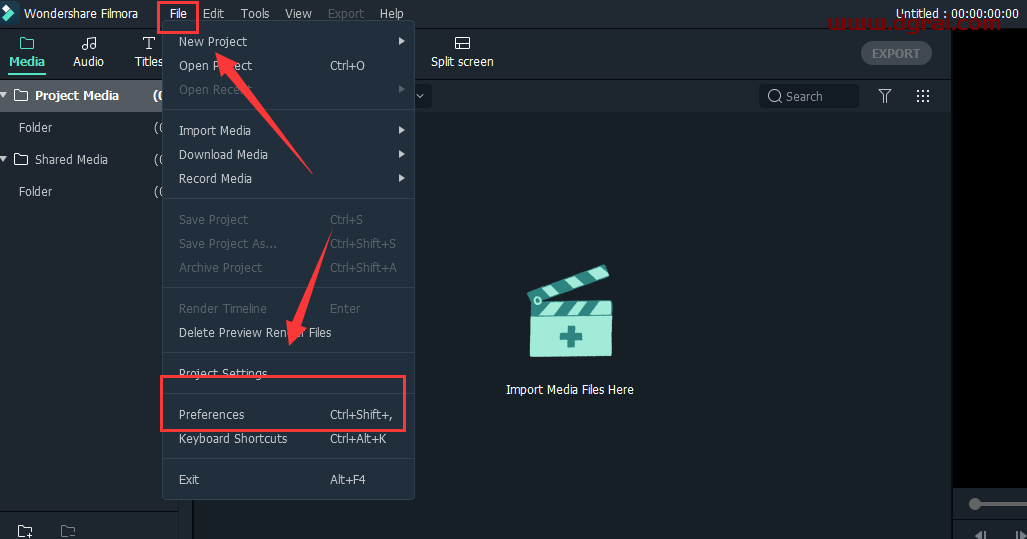
Task: Open Keyboard Shortcuts menu entry
Action: point(288,439)
